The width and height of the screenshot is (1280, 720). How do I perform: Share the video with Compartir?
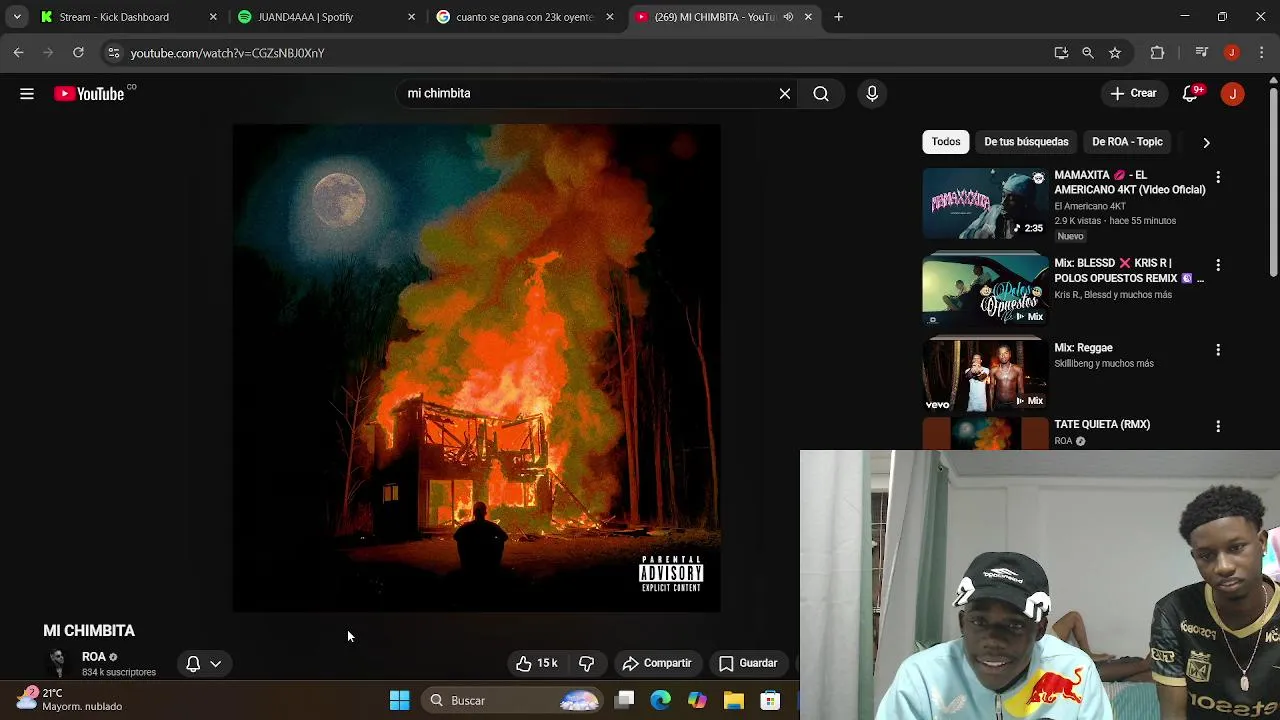tap(657, 663)
